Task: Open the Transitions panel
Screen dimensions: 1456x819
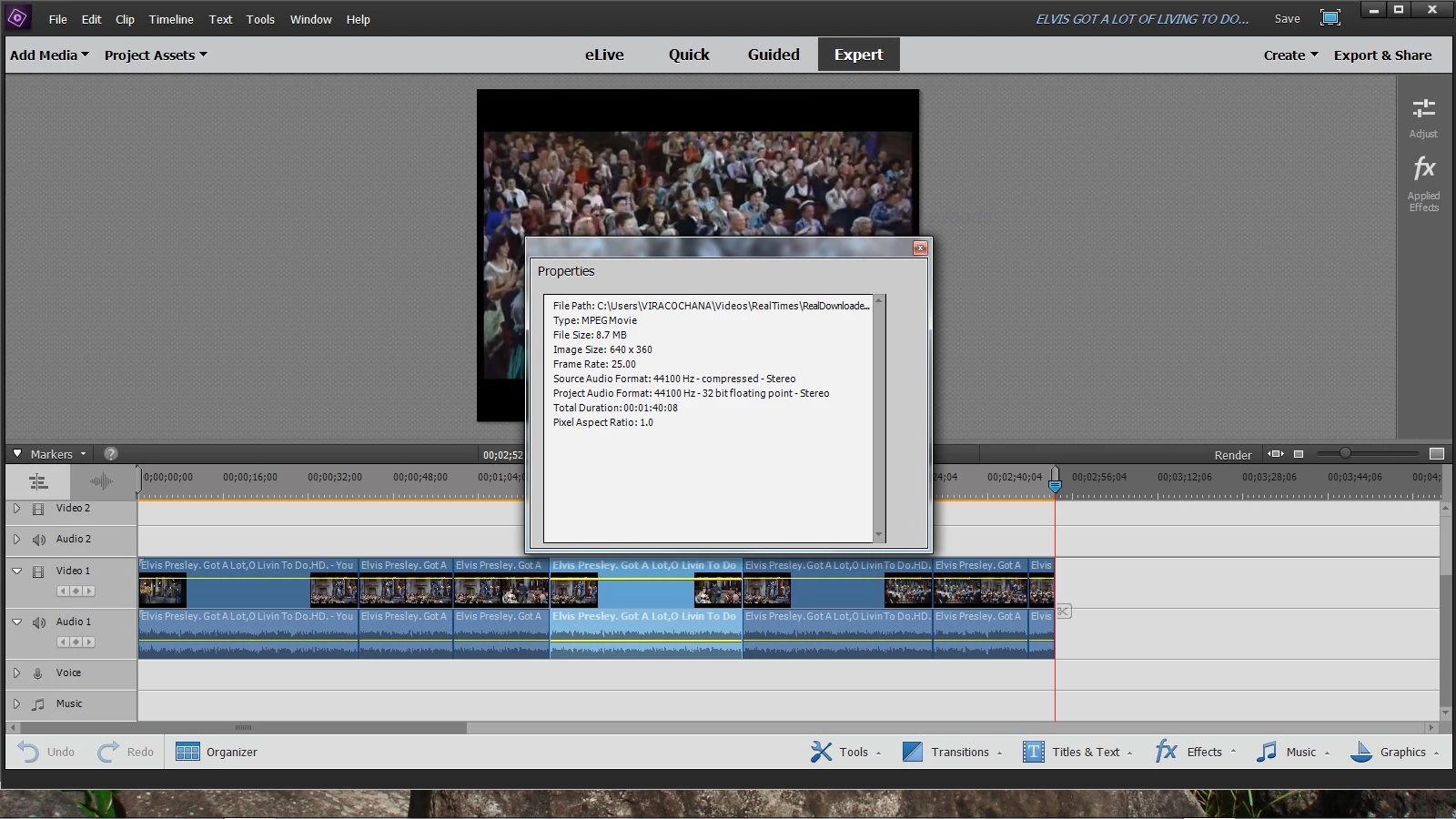Action: coord(952,752)
